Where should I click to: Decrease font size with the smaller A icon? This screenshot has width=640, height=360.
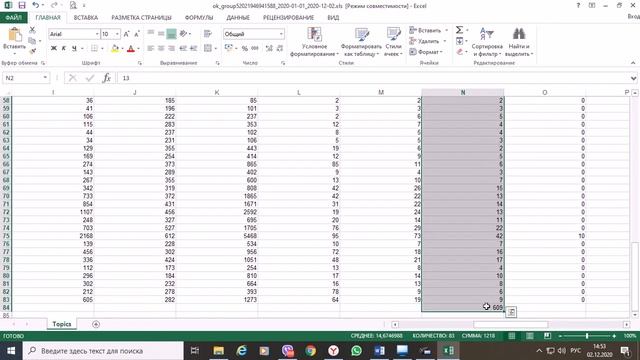coord(137,34)
